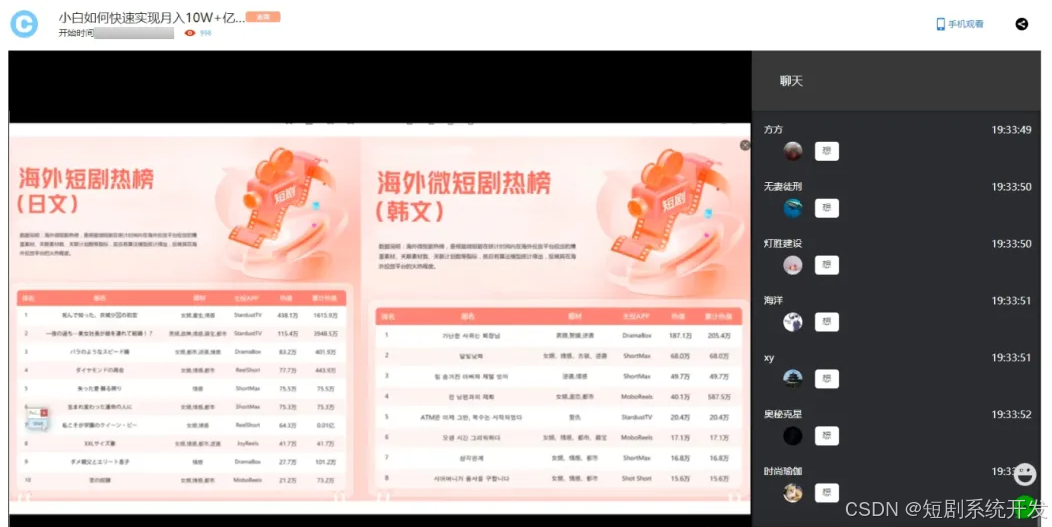
Task: Click the username xy in chat
Action: click(x=769, y=358)
